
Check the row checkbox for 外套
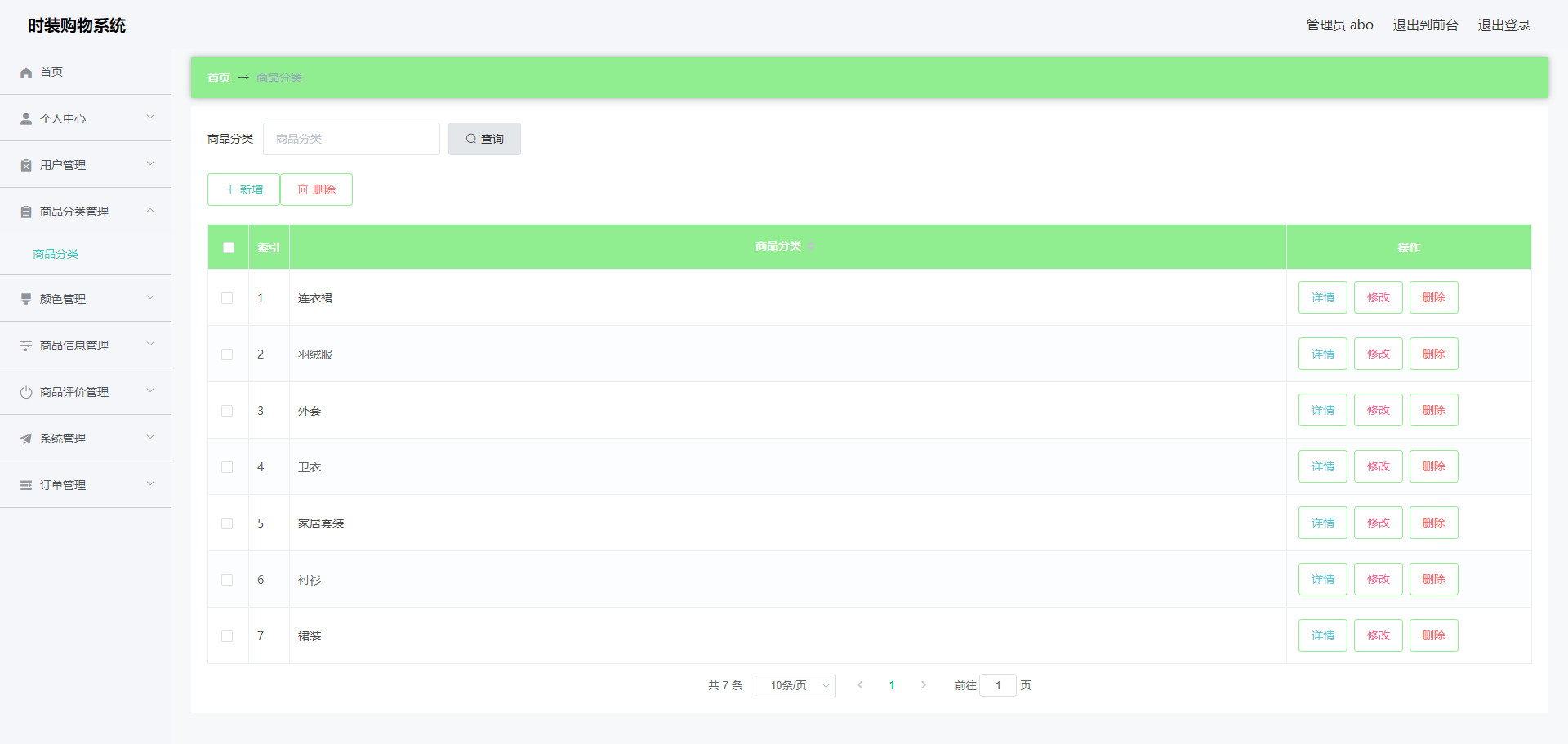point(227,411)
